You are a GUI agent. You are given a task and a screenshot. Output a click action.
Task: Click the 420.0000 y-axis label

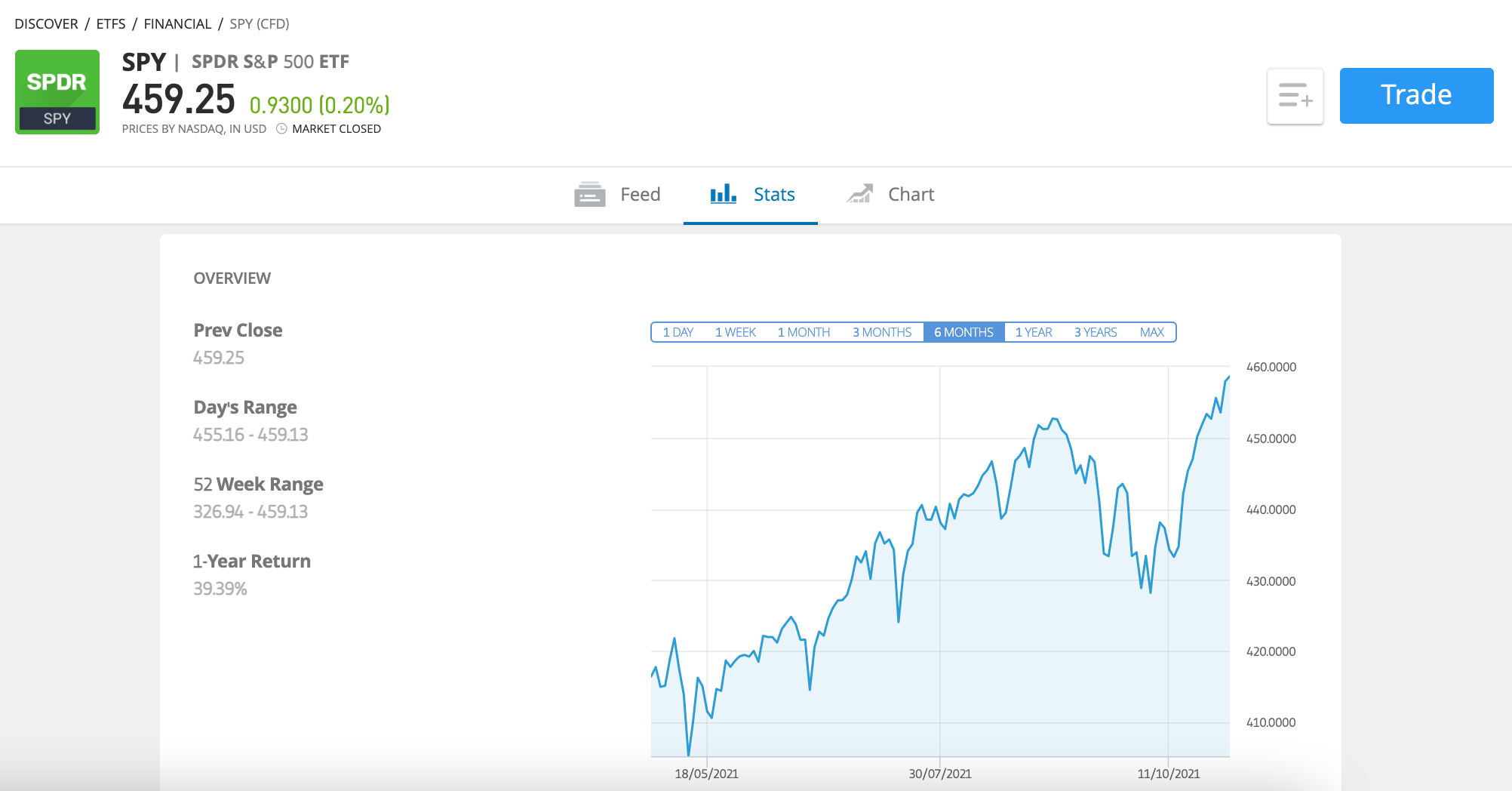pyautogui.click(x=1271, y=652)
